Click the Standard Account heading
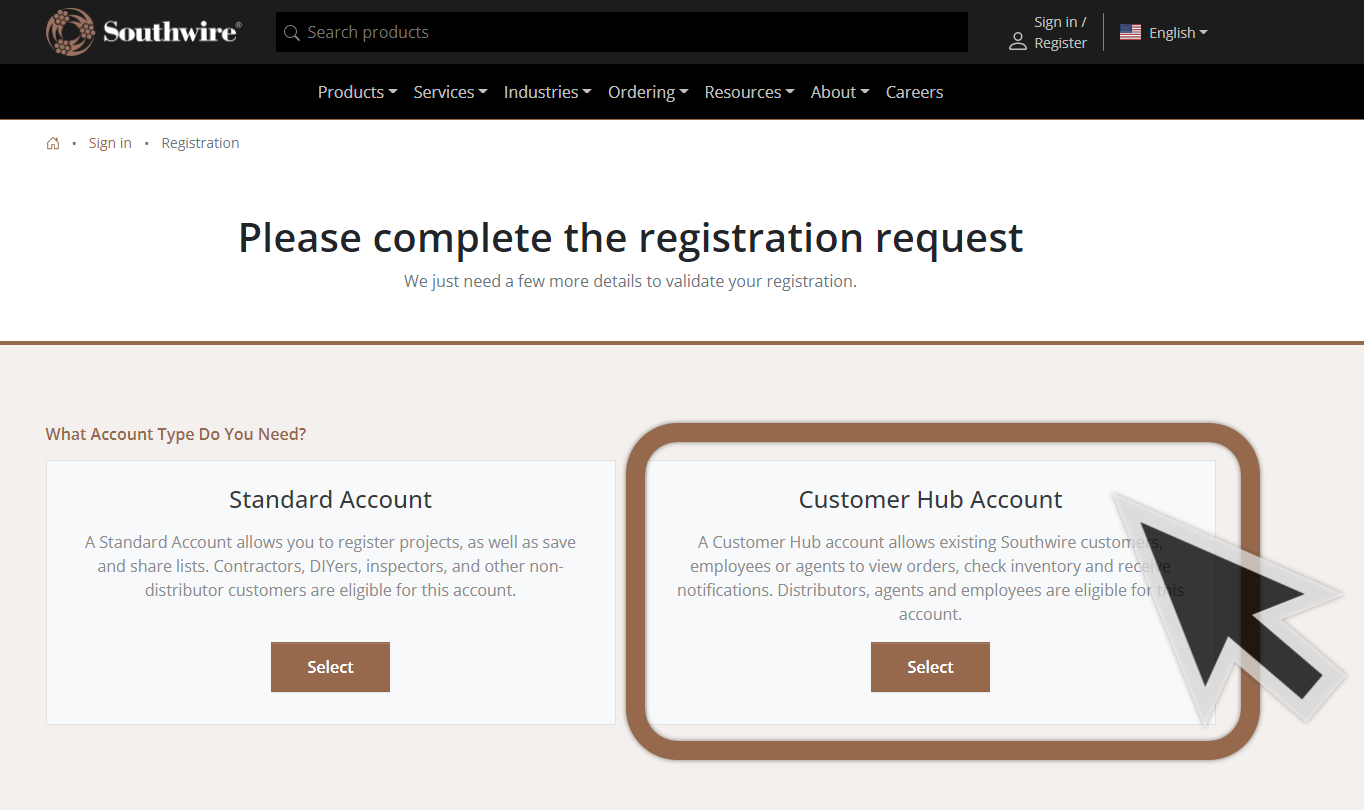This screenshot has width=1364, height=810. click(330, 499)
